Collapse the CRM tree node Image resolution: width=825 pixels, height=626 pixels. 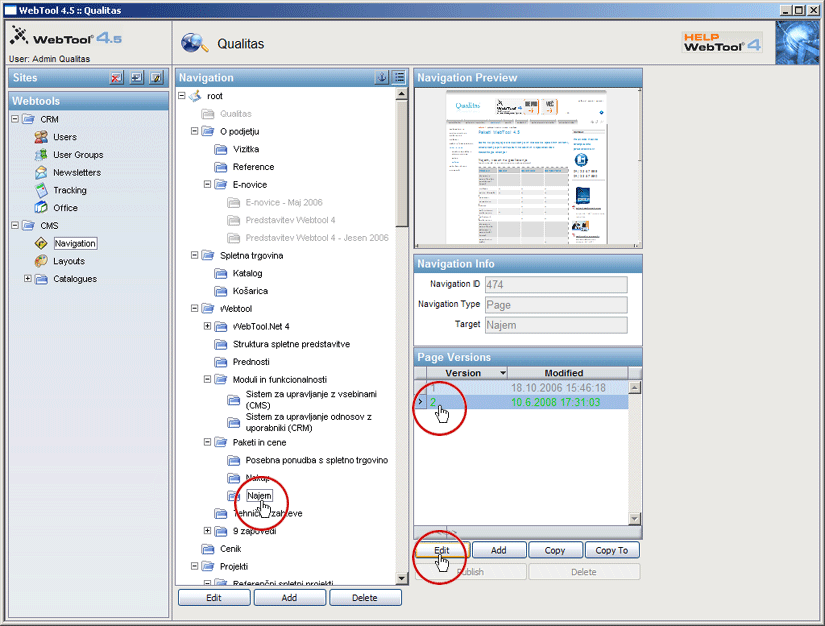point(15,119)
